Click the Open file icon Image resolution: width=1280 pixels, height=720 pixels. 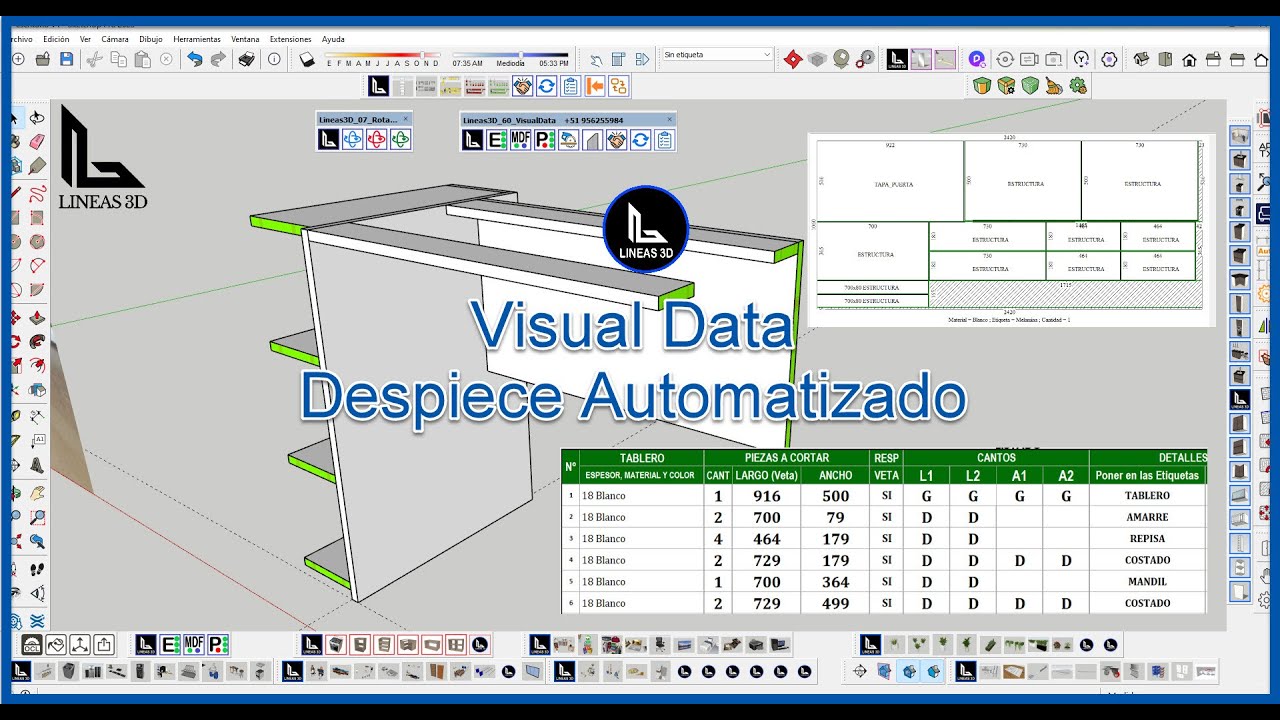click(43, 59)
